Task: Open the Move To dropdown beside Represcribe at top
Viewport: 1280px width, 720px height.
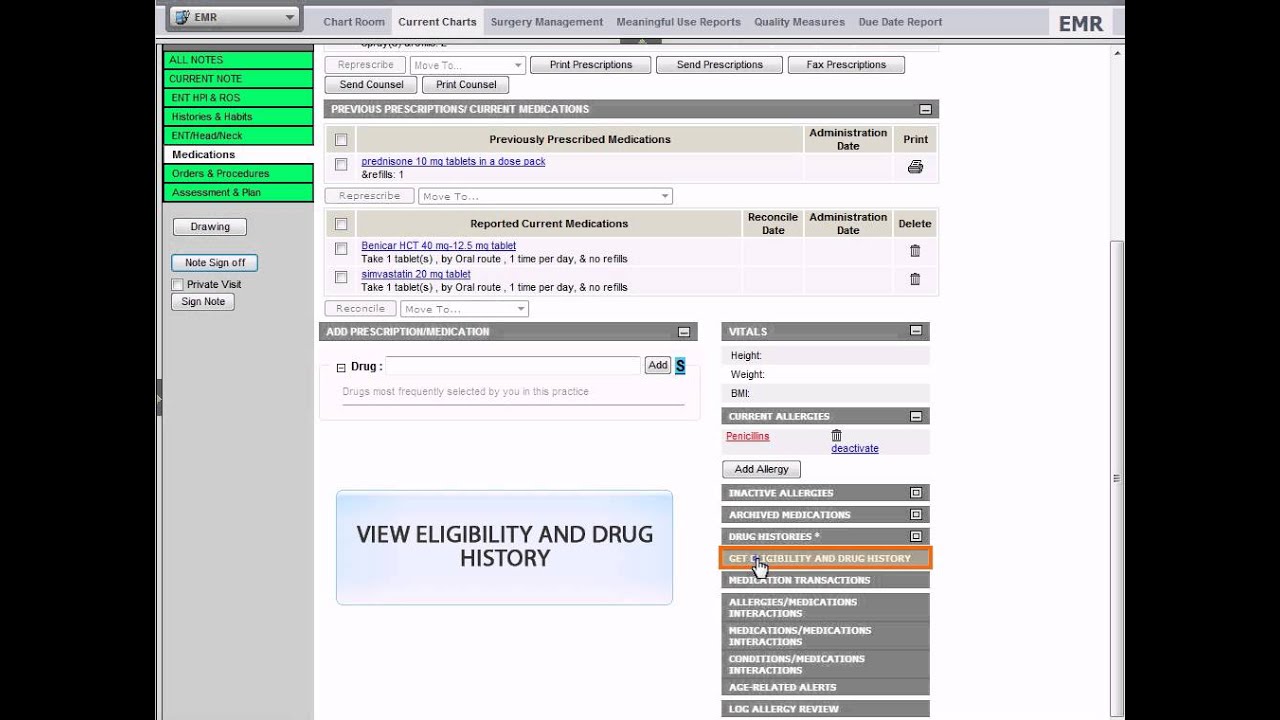Action: pyautogui.click(x=467, y=65)
